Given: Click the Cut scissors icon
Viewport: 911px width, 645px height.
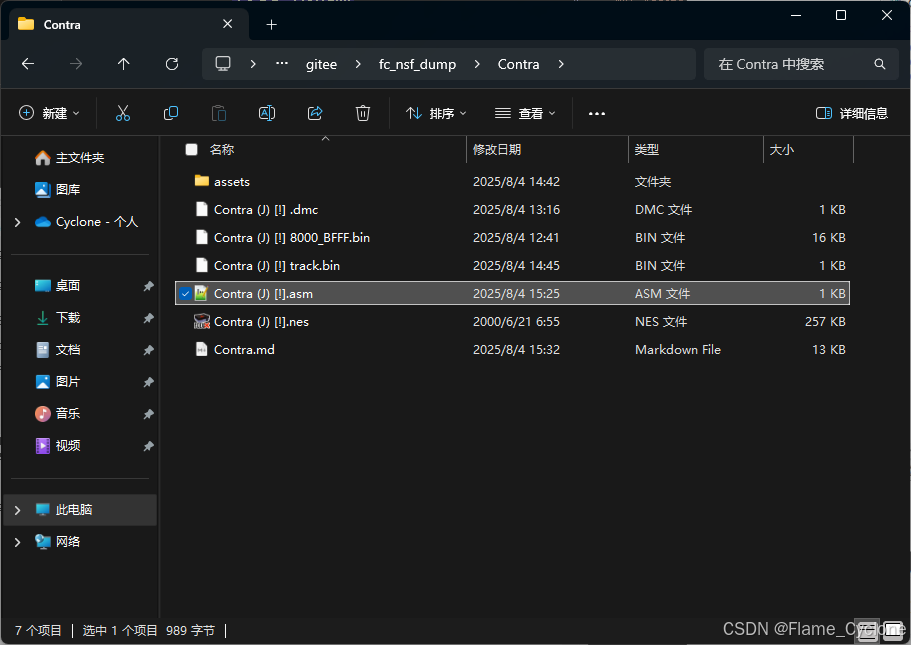Looking at the screenshot, I should pos(123,113).
